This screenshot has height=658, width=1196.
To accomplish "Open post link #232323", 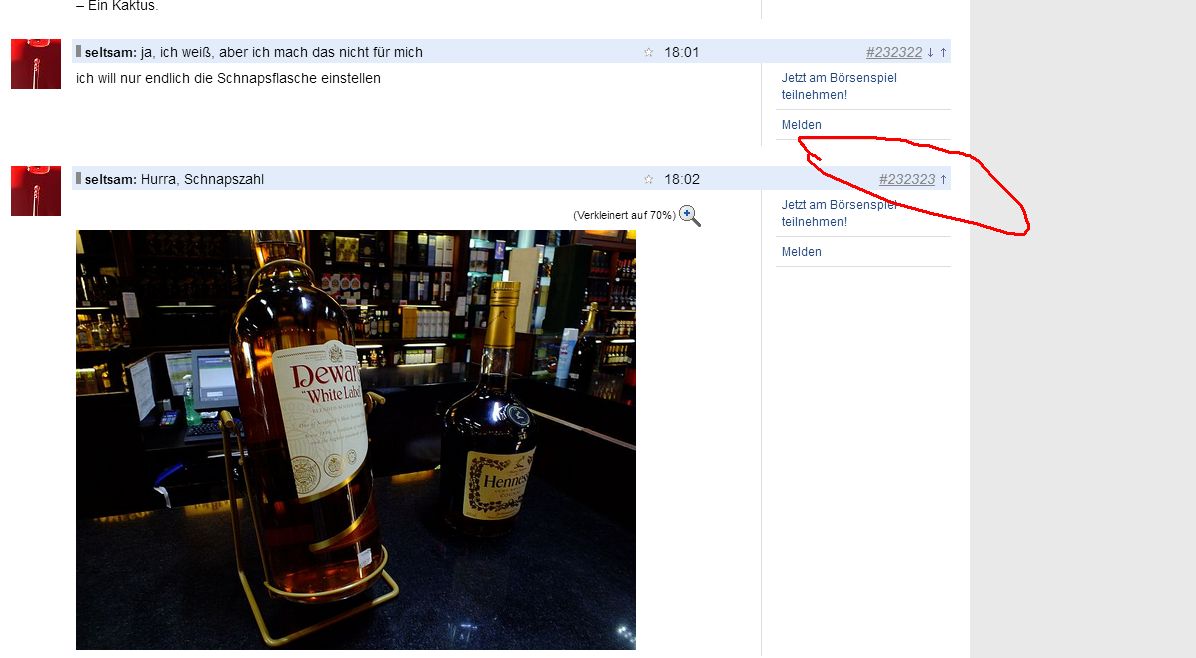I will tap(907, 179).
